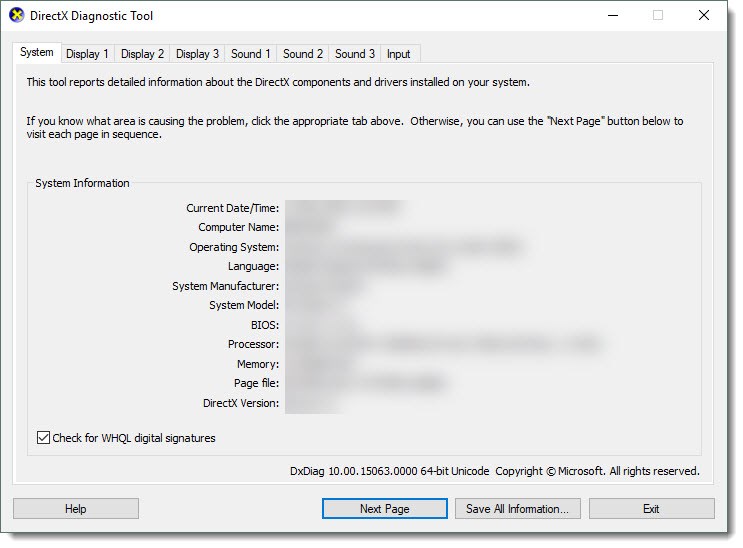Go to the Display 3 tab
Screen dimensions: 743x548
point(197,54)
